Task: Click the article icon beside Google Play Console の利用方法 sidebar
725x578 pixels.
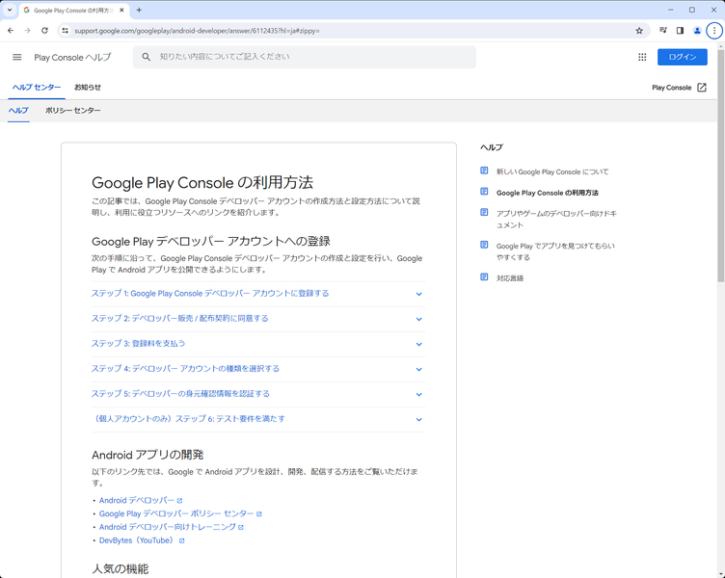Action: (x=484, y=191)
